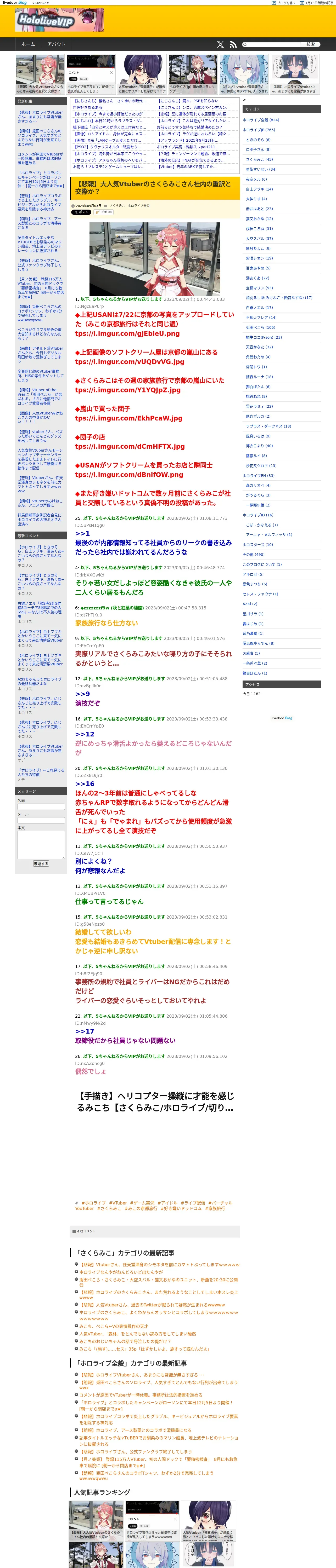The height and width of the screenshot is (1568, 336).
Task: Click the ホロライブID (16) category
Action: pos(258,515)
